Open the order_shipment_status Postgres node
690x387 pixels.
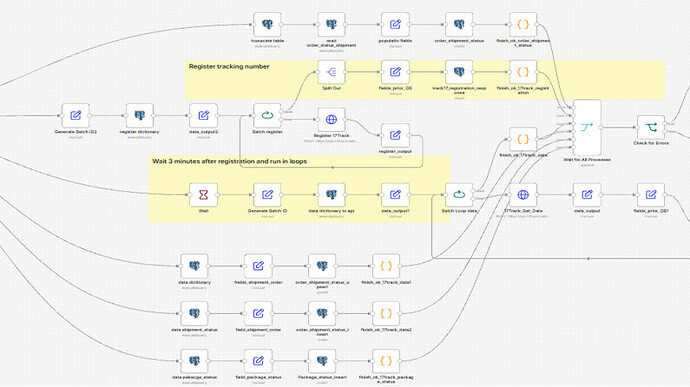pyautogui.click(x=459, y=25)
